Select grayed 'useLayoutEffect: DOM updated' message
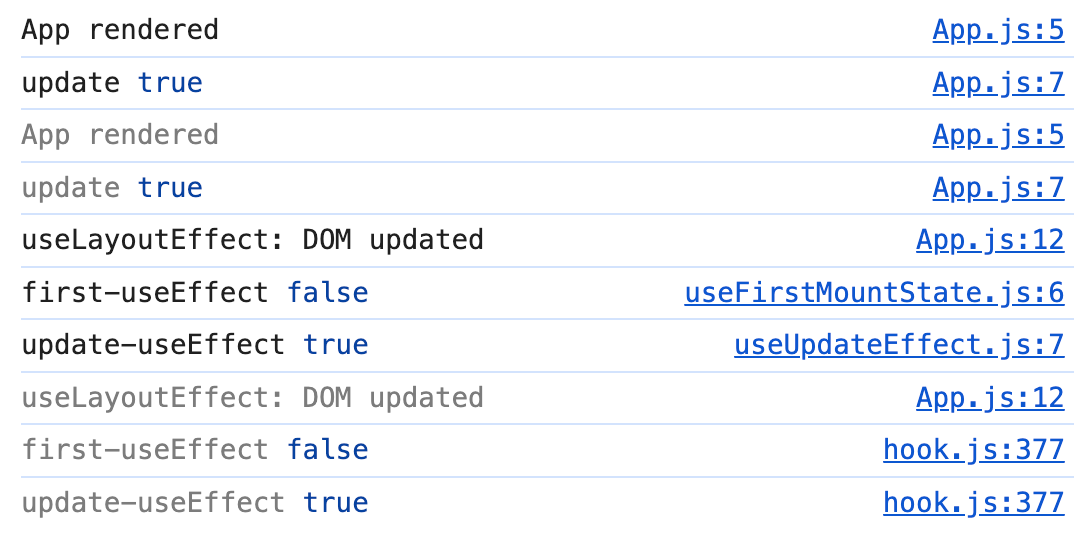Image resolution: width=1090 pixels, height=536 pixels. [252, 398]
